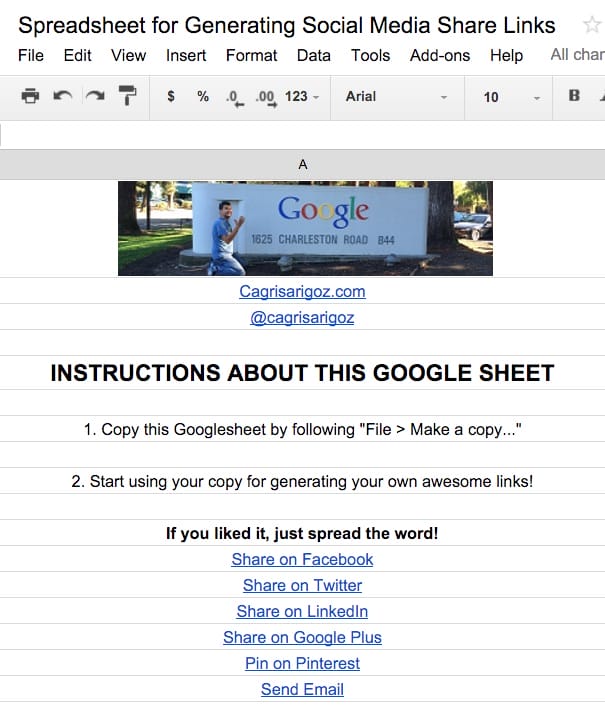Click the Print icon in toolbar
This screenshot has height=726, width=605.
(30, 96)
